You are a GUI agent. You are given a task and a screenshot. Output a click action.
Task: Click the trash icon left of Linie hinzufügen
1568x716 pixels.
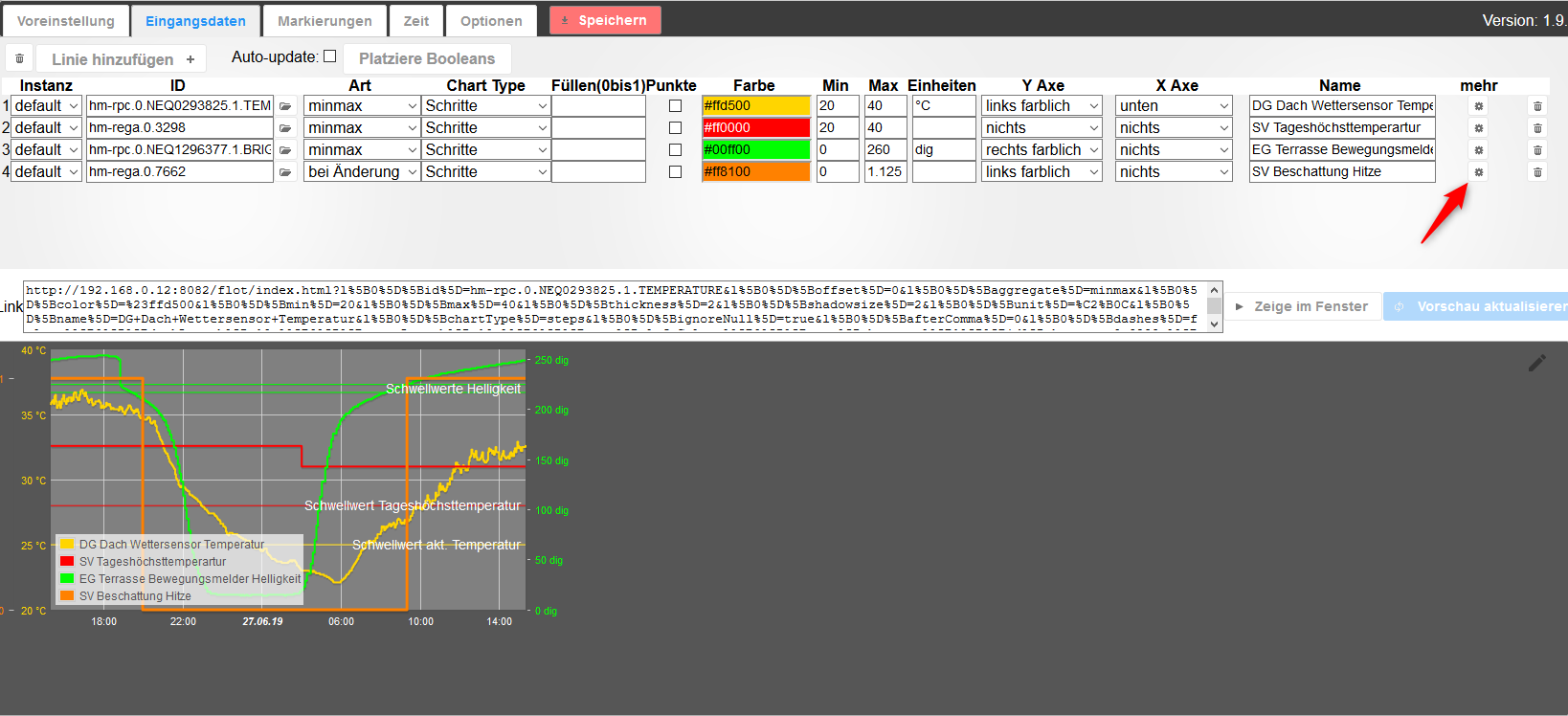pyautogui.click(x=19, y=58)
